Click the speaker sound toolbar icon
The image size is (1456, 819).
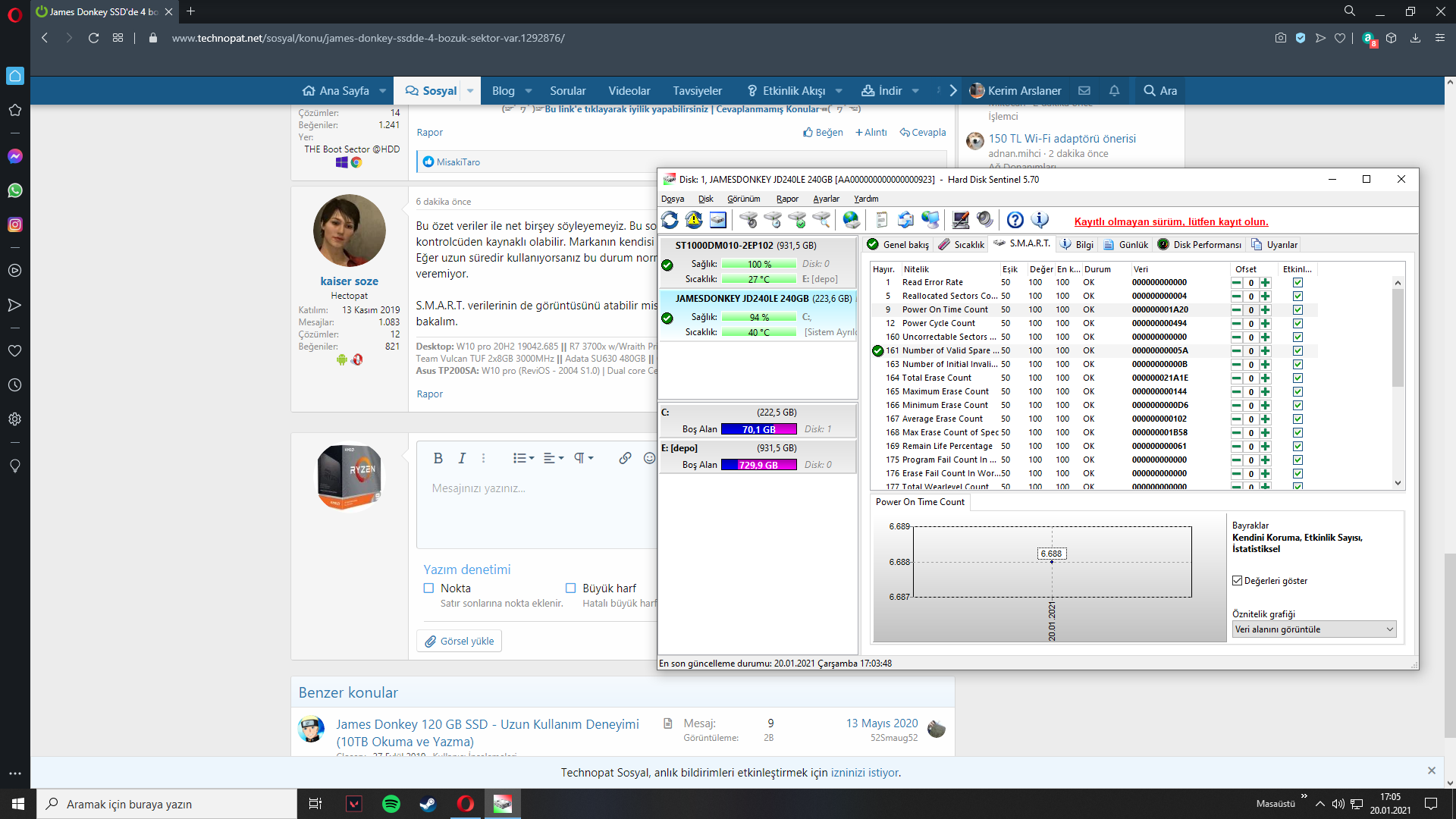pos(984,220)
